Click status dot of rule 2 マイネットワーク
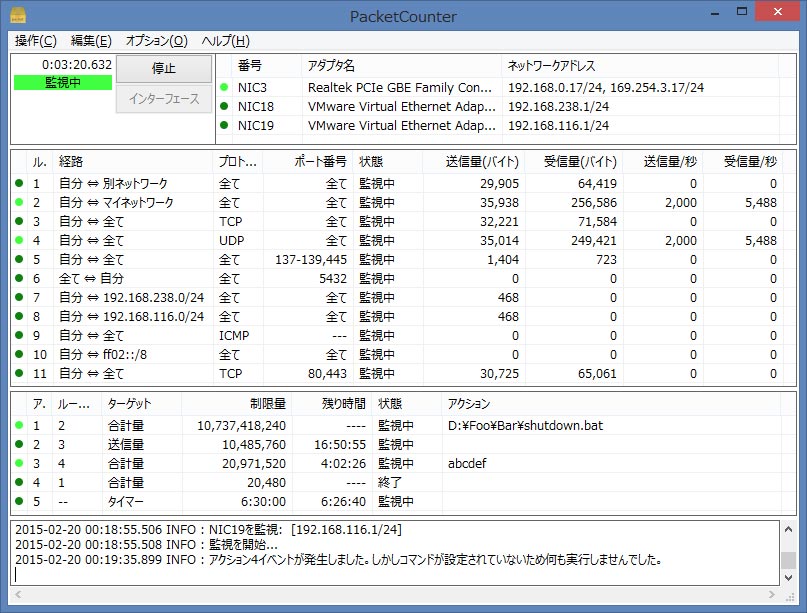Image resolution: width=807 pixels, height=613 pixels. [x=19, y=202]
